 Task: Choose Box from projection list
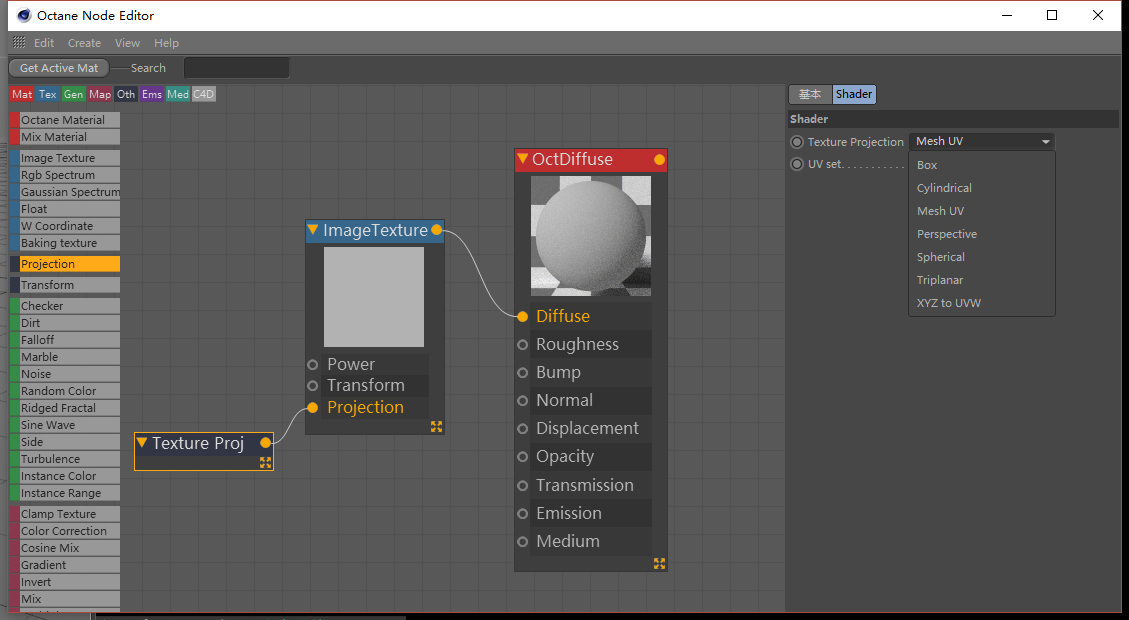pyautogui.click(x=982, y=165)
